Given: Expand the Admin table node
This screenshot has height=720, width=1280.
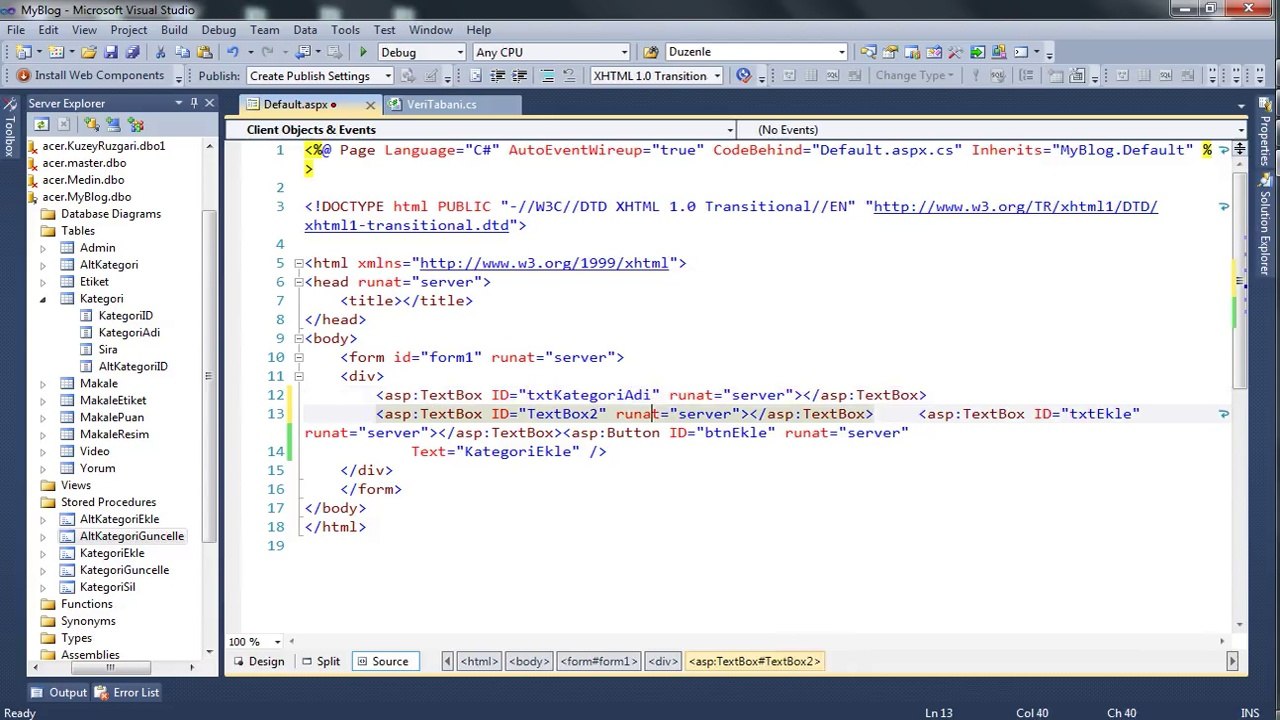Looking at the screenshot, I should [42, 248].
